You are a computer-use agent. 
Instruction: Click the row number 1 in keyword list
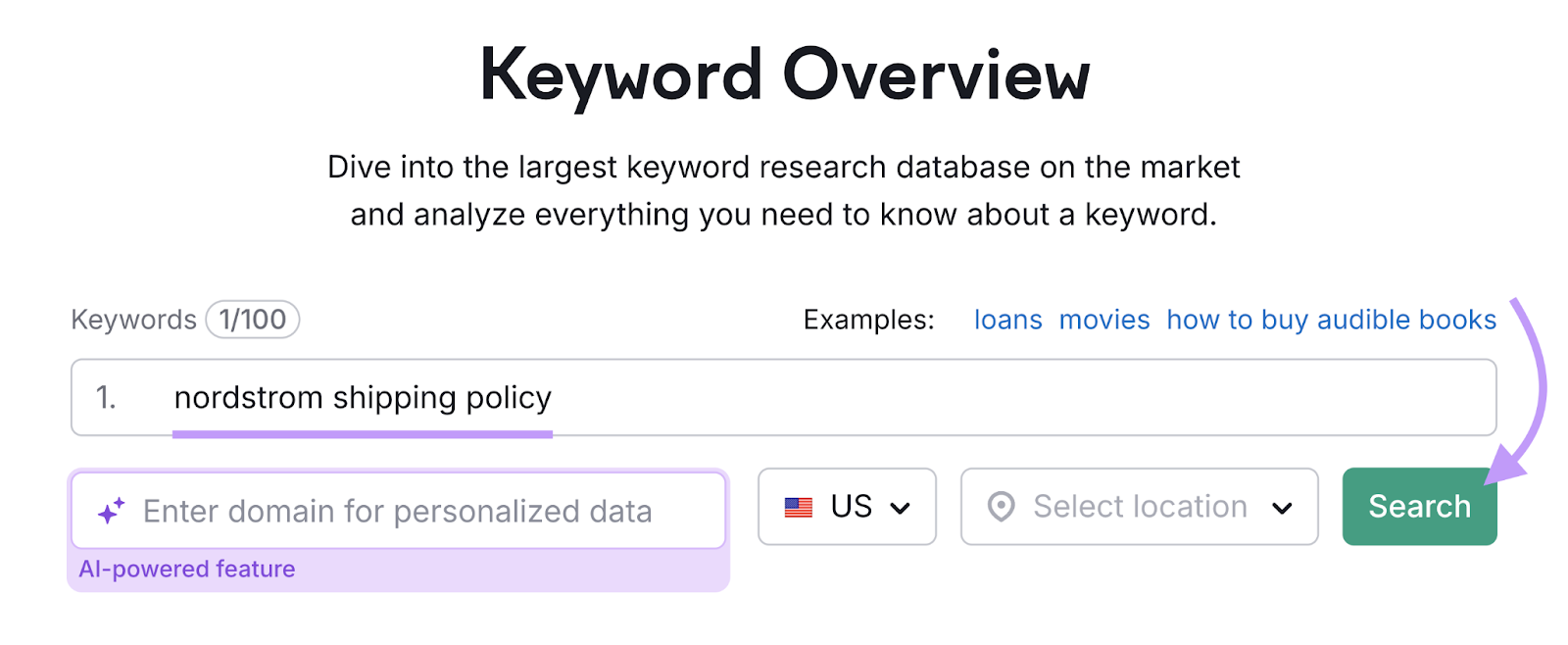pos(108,397)
